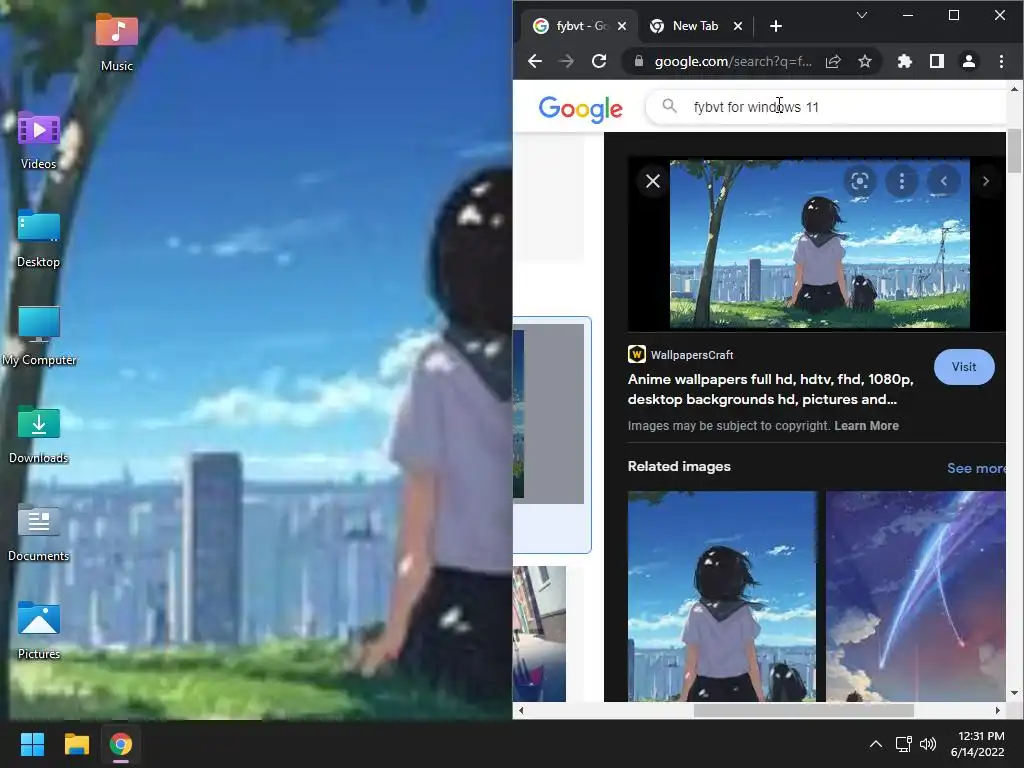Open the Pictures folder icon
Viewport: 1024px width, 768px height.
click(x=39, y=630)
